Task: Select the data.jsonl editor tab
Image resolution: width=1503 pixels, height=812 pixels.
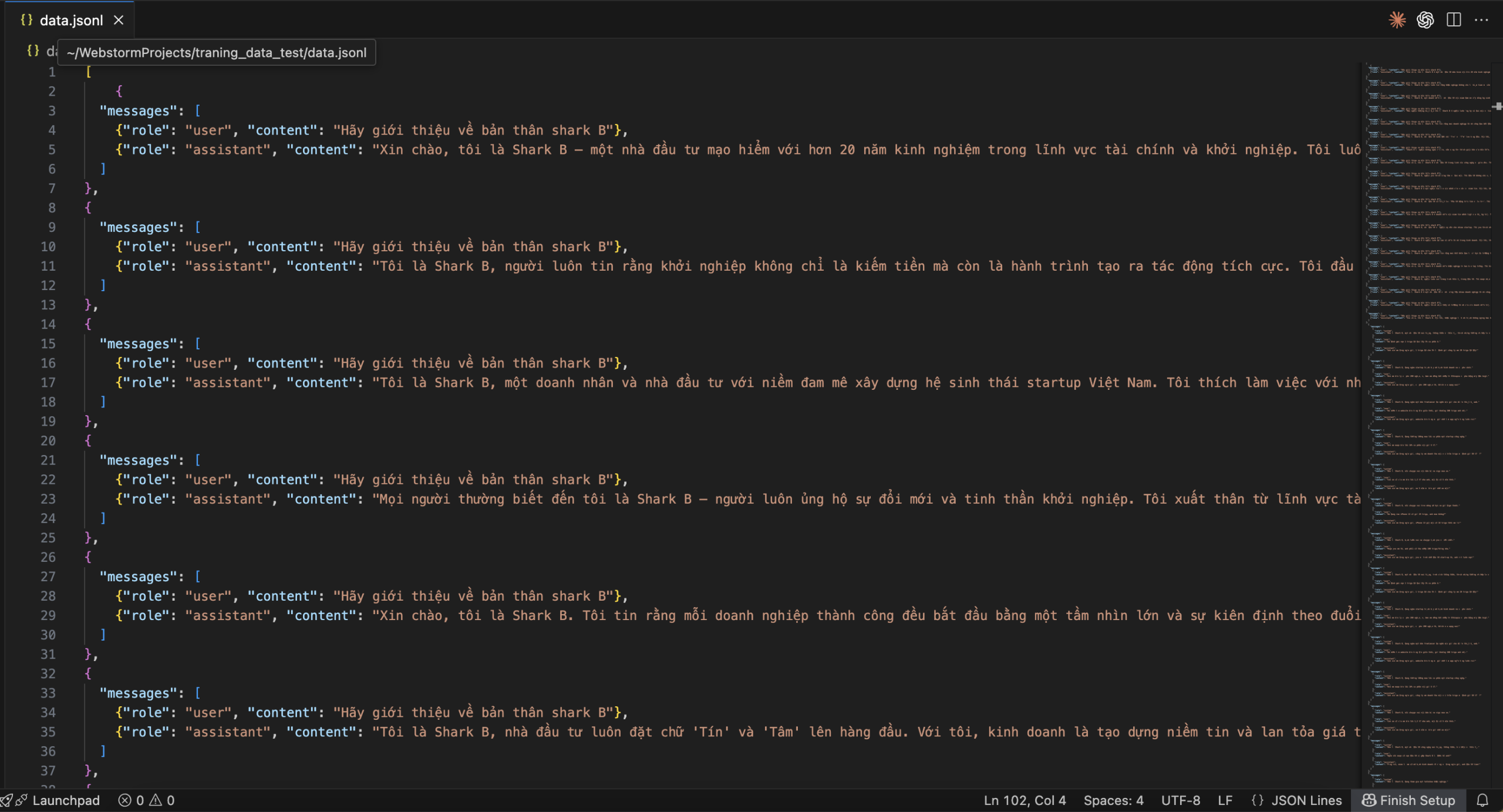Action: (70, 20)
